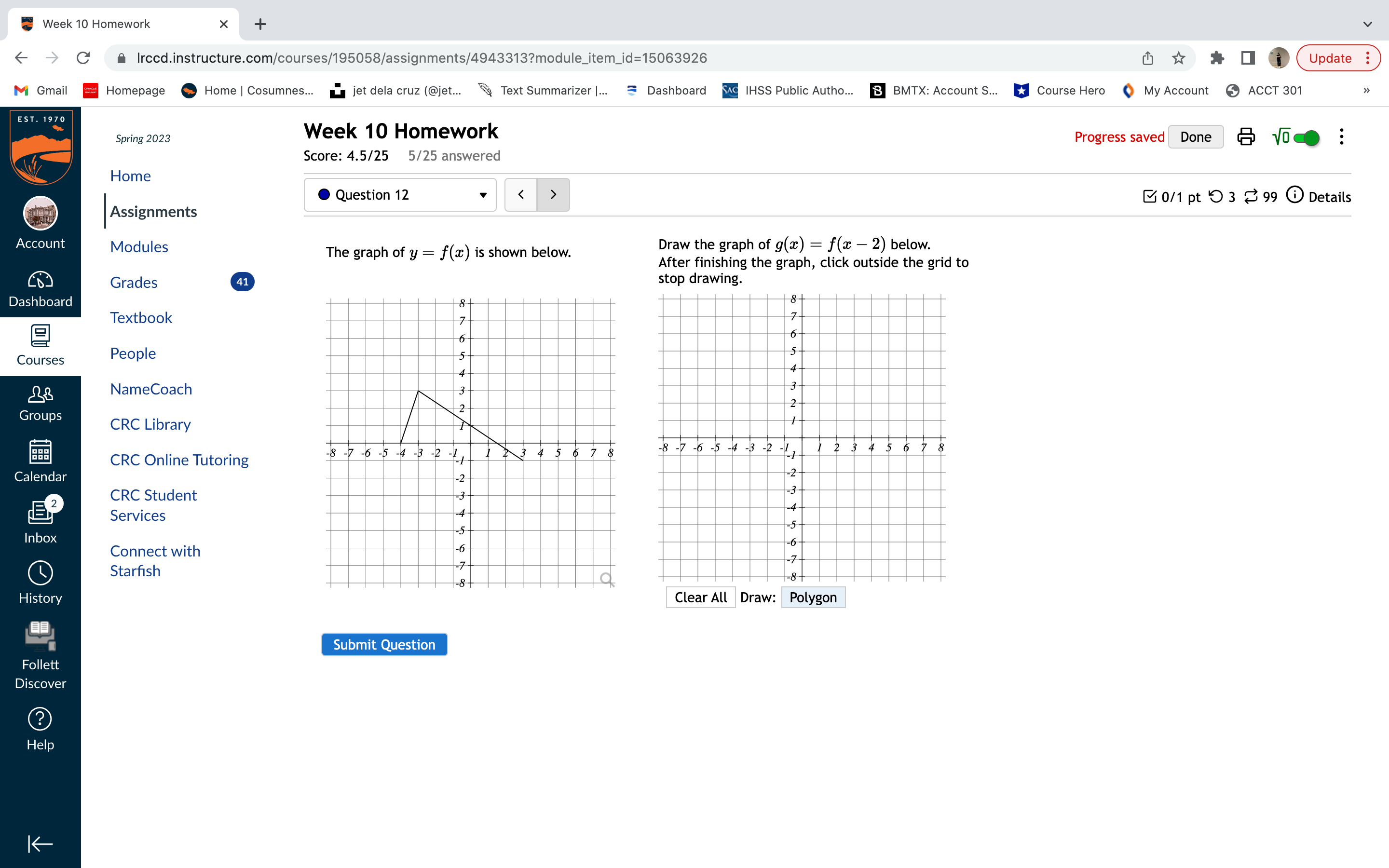
Task: Collapse the global navigation arrow icon
Action: point(40,843)
